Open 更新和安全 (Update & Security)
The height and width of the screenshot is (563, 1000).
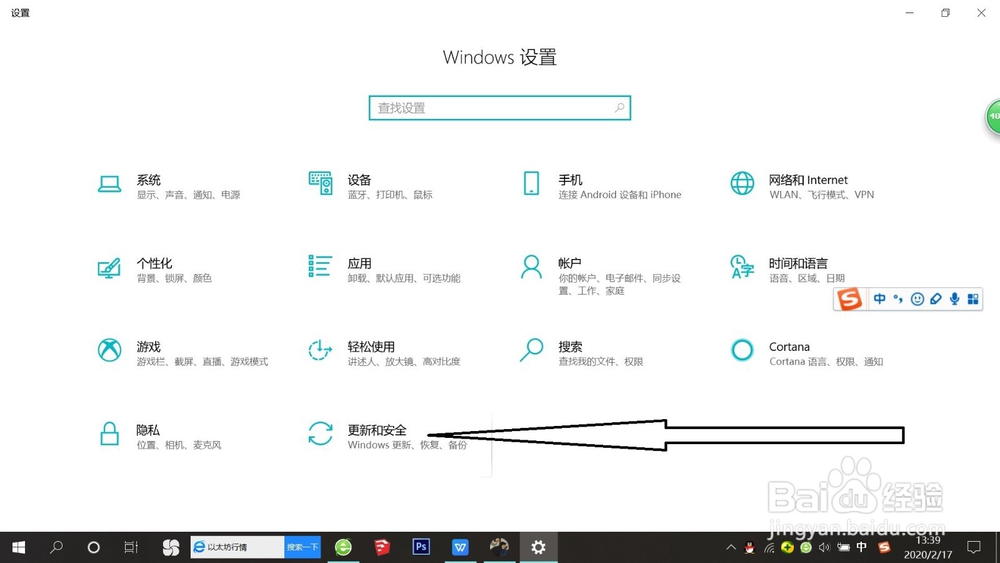pos(387,436)
